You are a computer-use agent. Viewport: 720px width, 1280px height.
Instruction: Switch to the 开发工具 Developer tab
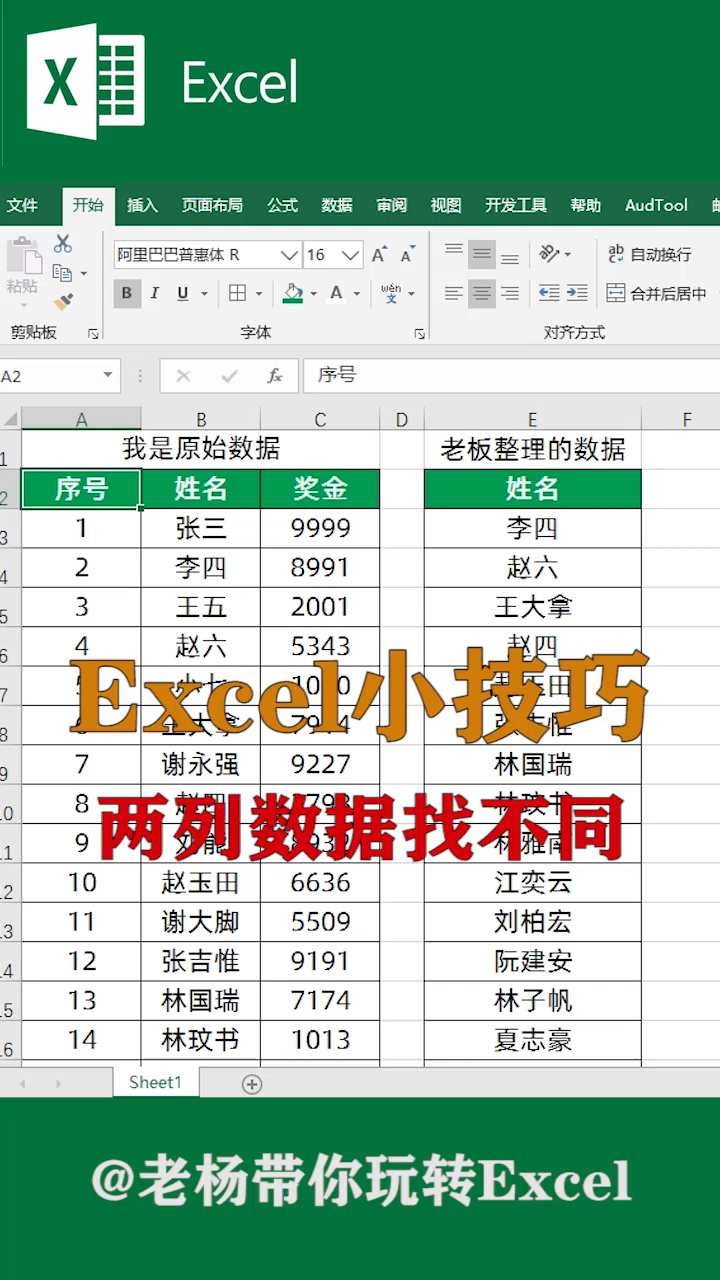[x=516, y=205]
